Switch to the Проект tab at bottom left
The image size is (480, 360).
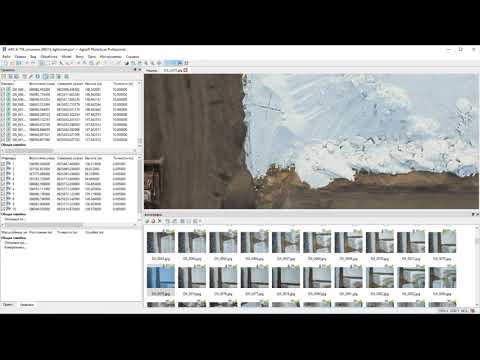tap(8, 305)
